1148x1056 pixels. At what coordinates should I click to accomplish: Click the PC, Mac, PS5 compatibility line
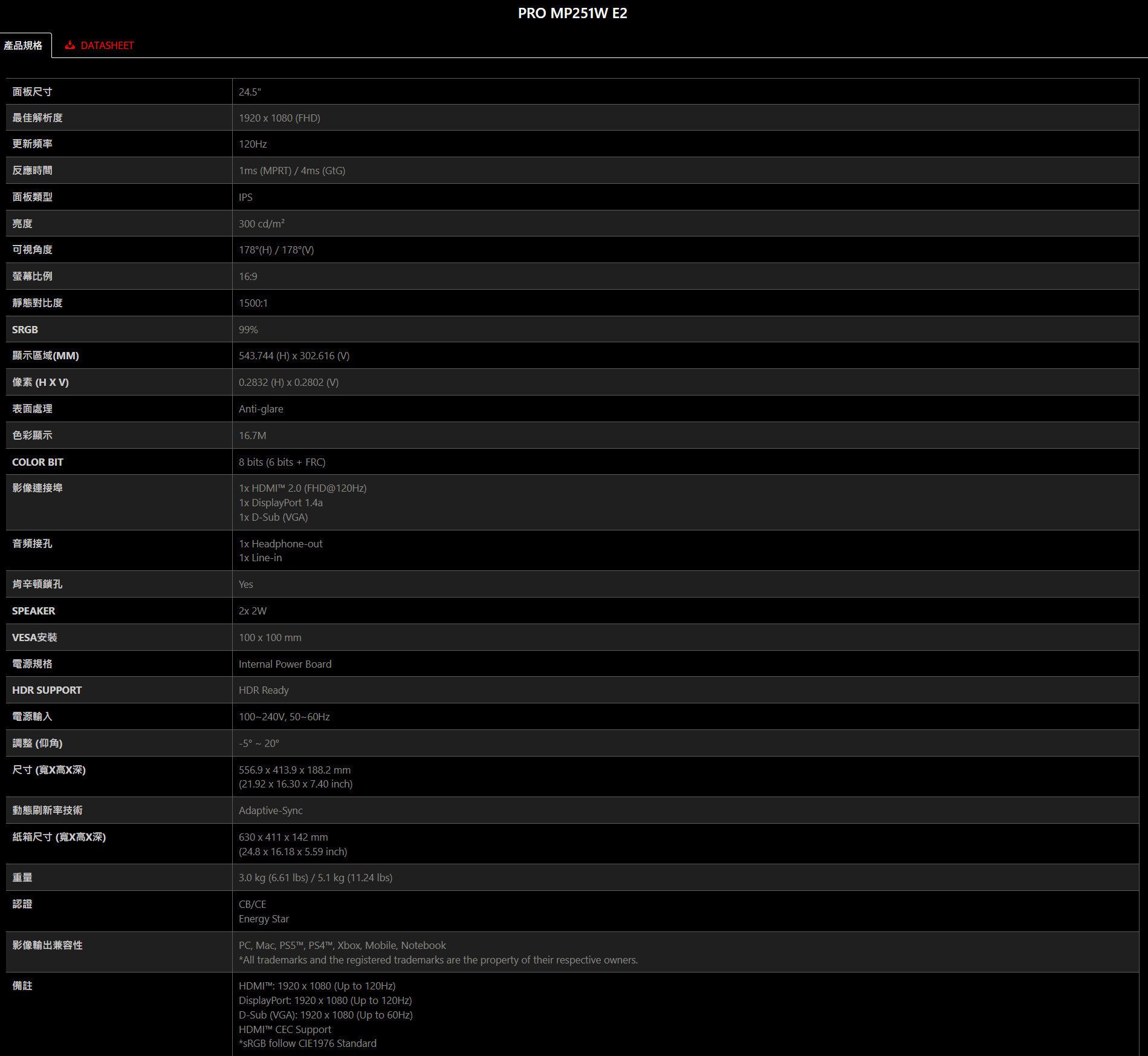(x=342, y=945)
